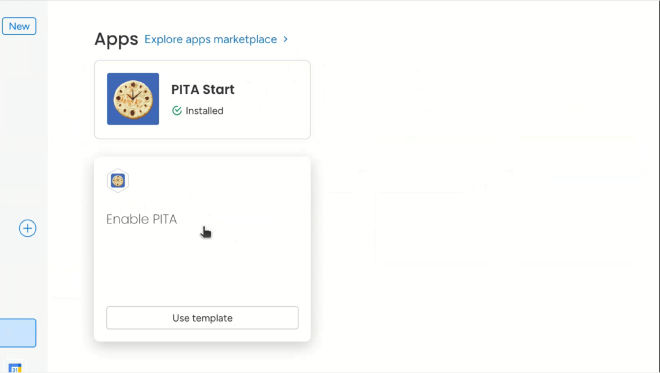Open the Explore apps marketplace link

[x=210, y=39]
